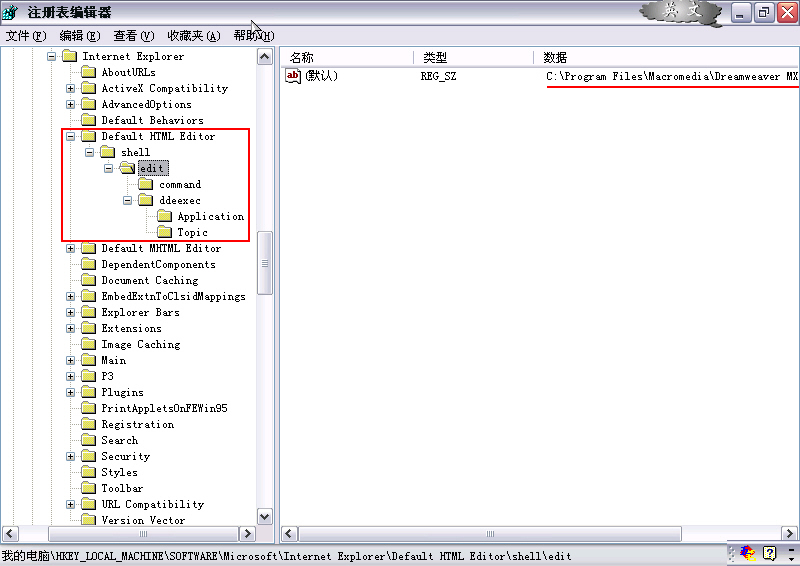Collapse the Default HTML Editor key

pyautogui.click(x=71, y=136)
